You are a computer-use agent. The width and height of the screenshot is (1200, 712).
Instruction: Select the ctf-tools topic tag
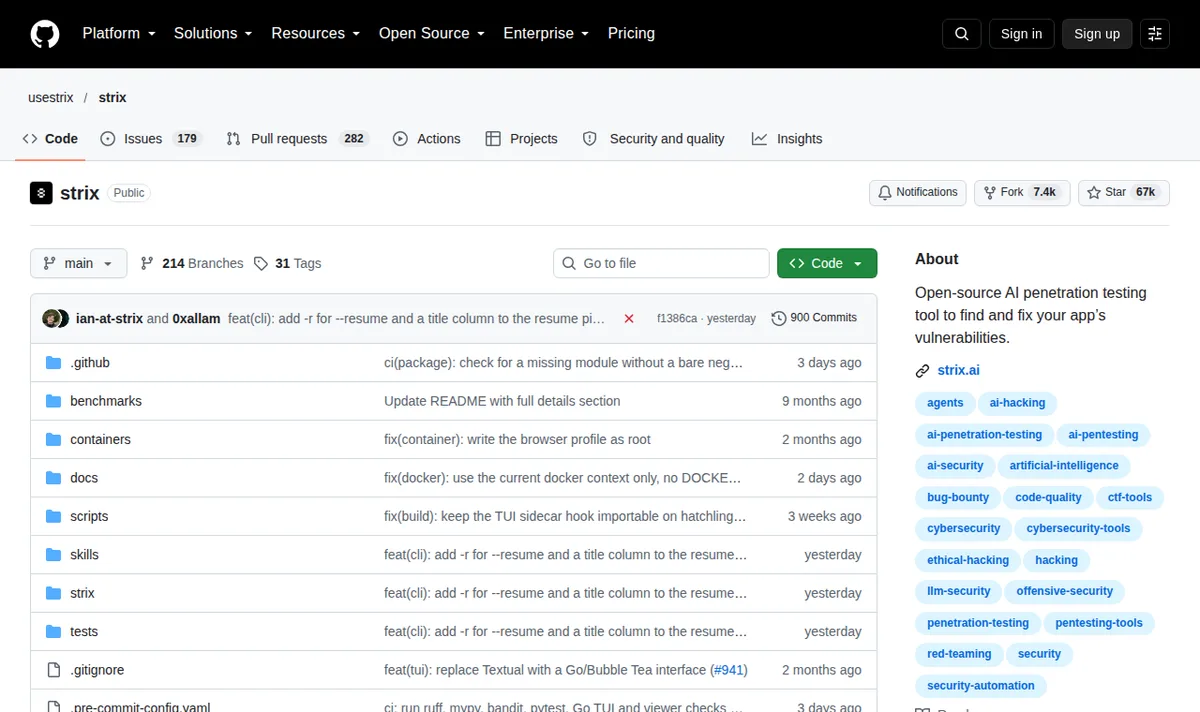(x=1130, y=497)
